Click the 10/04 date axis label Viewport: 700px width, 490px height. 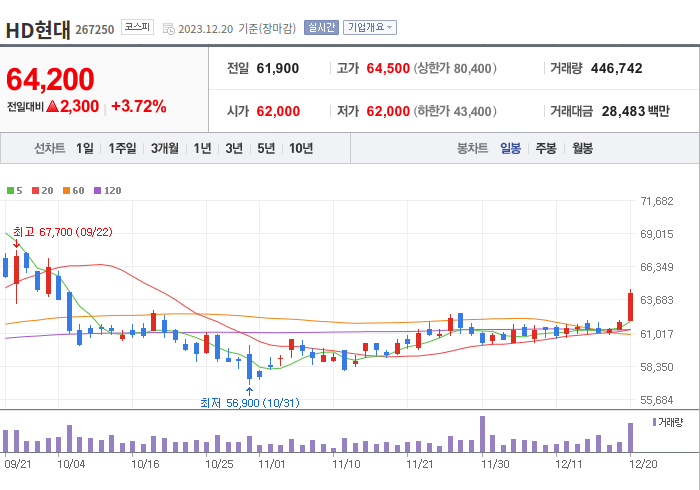(x=71, y=464)
